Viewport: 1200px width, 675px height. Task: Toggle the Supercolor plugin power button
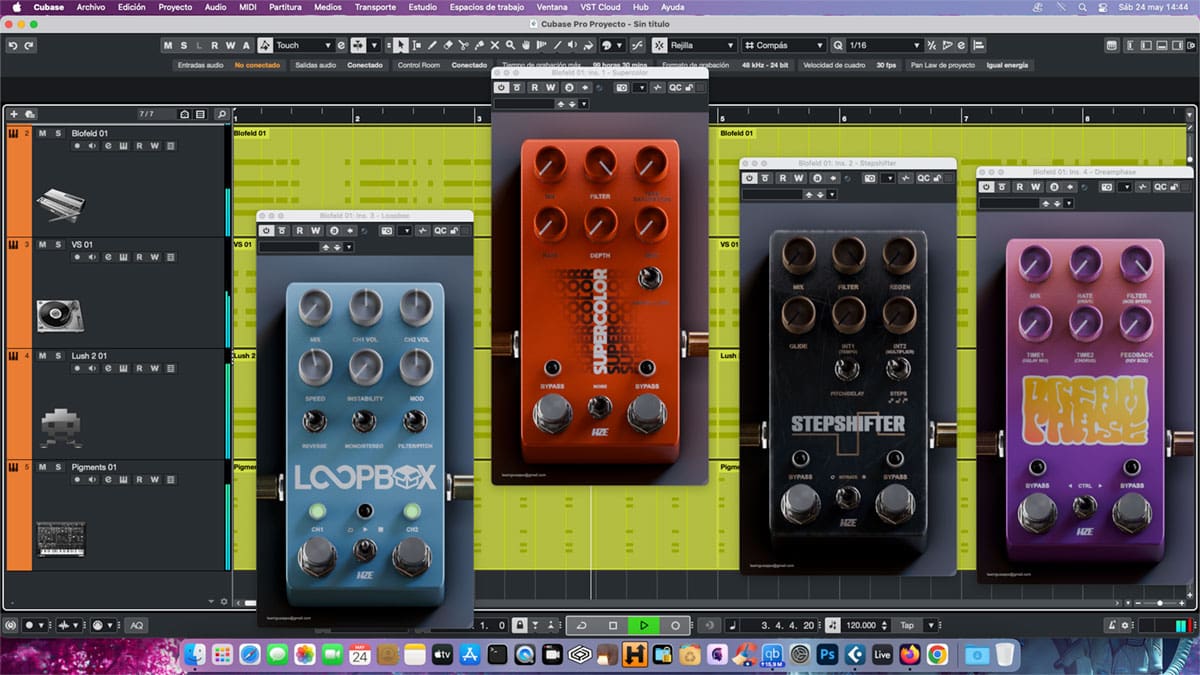(501, 88)
